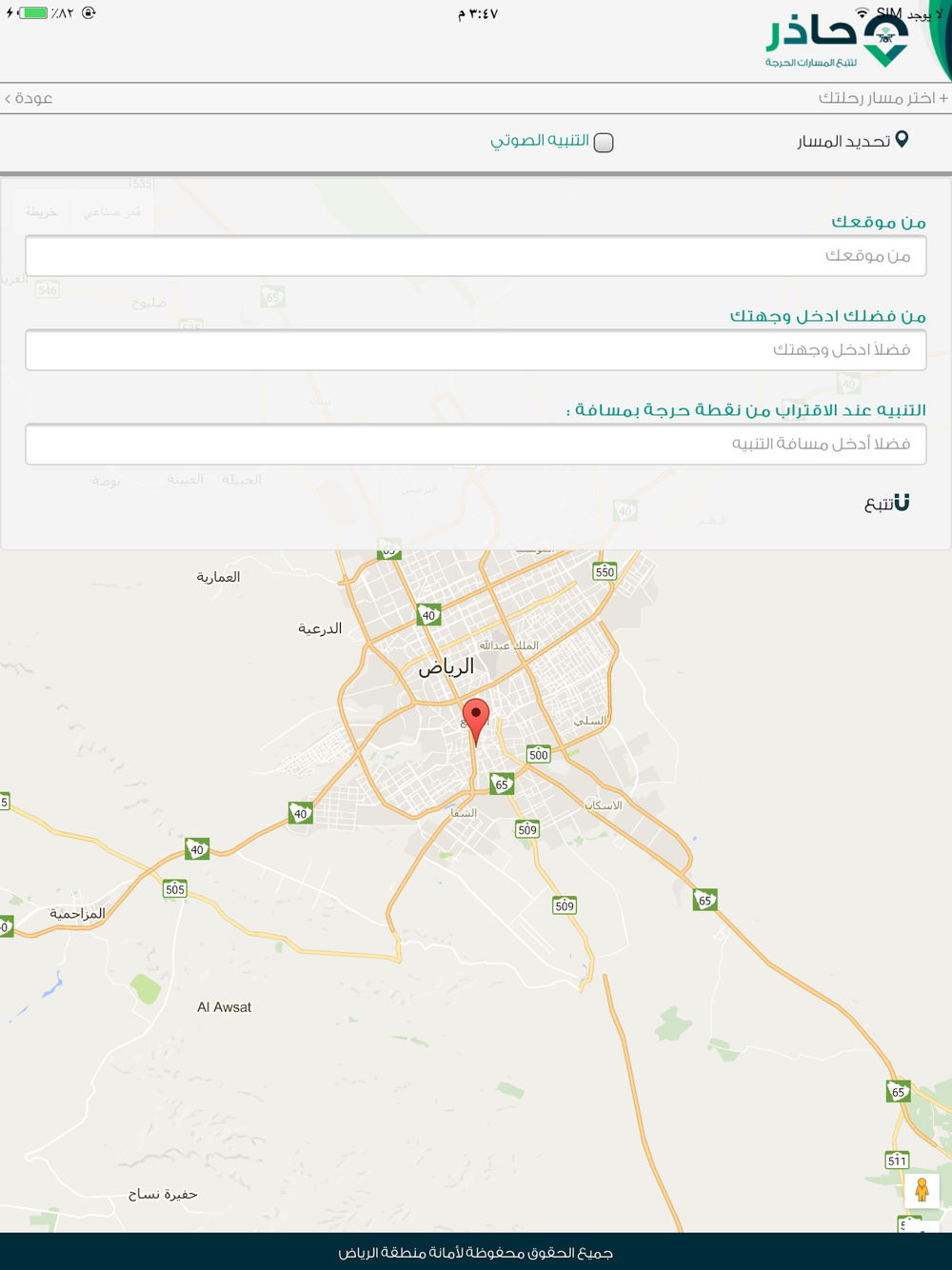The width and height of the screenshot is (952, 1270).
Task: Open Street View pegman icon
Action: (922, 1190)
